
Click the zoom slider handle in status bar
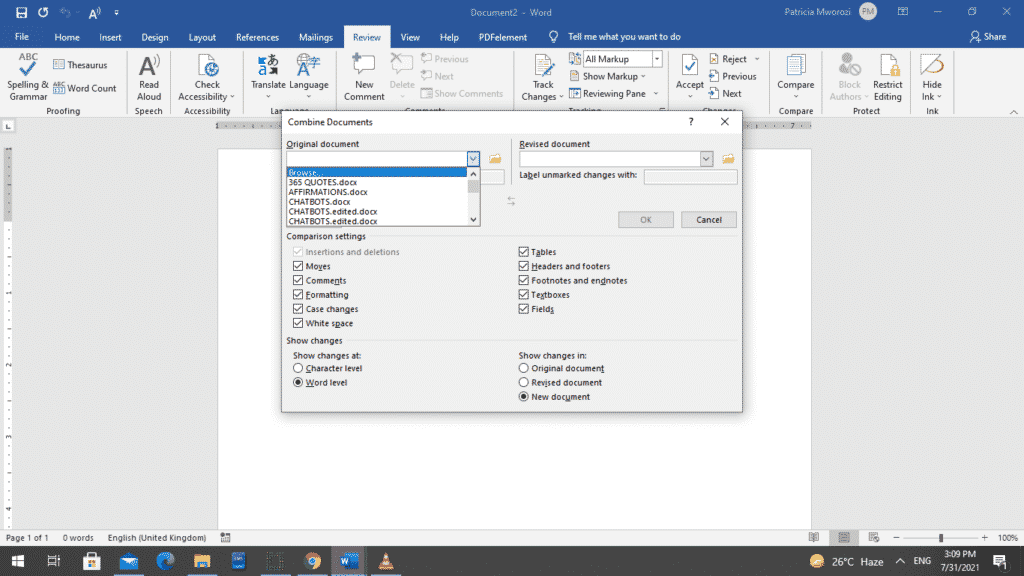[x=941, y=538]
